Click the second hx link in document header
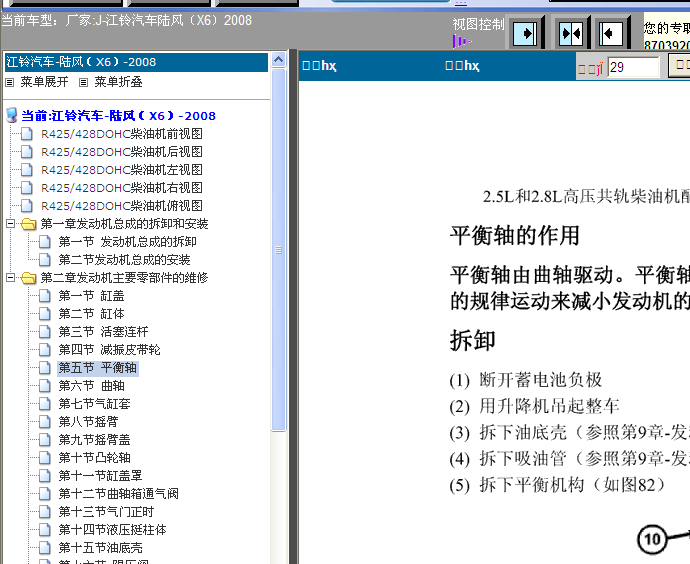 (x=462, y=66)
